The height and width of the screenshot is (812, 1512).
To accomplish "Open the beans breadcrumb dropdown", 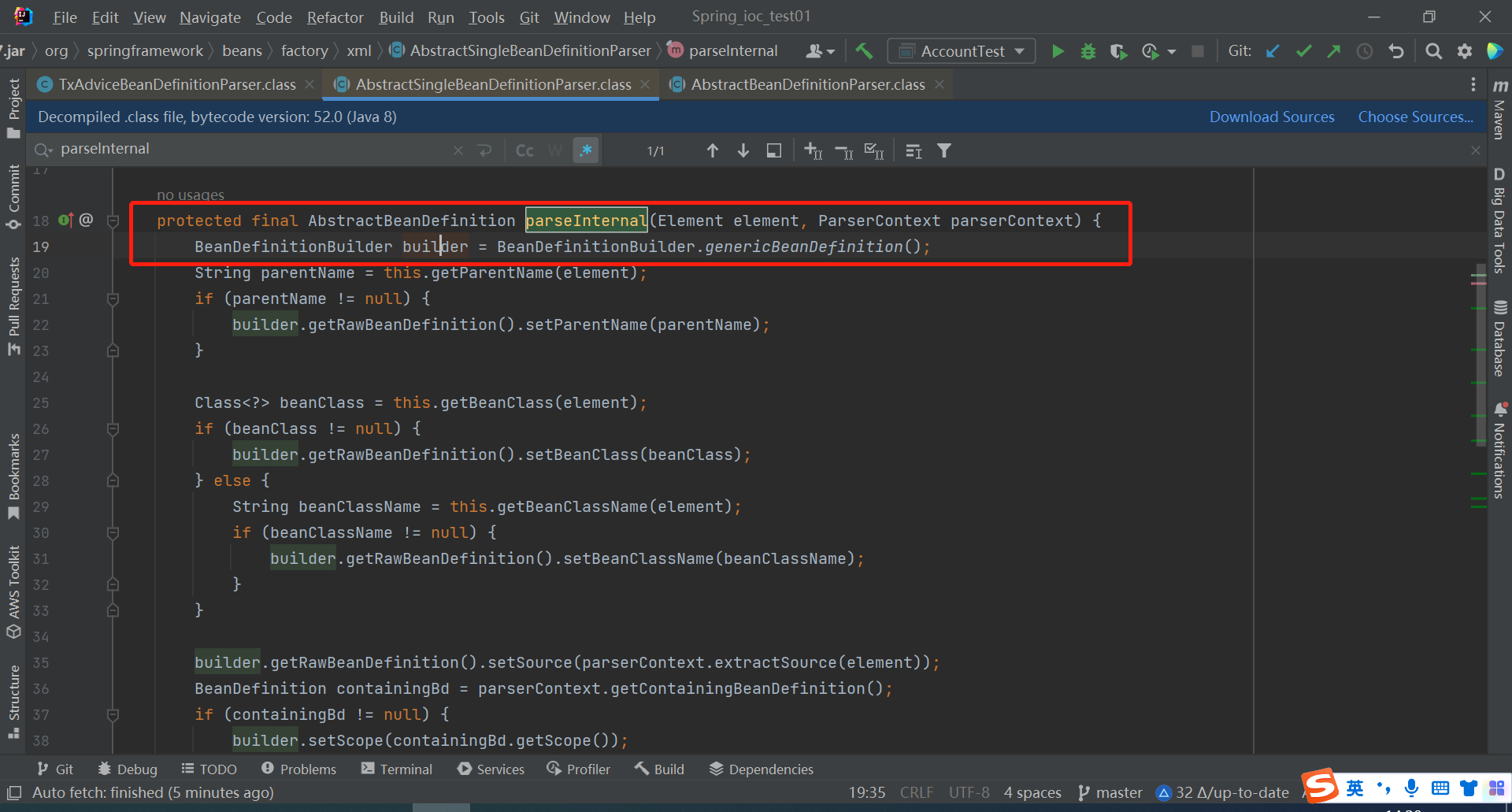I will (242, 50).
